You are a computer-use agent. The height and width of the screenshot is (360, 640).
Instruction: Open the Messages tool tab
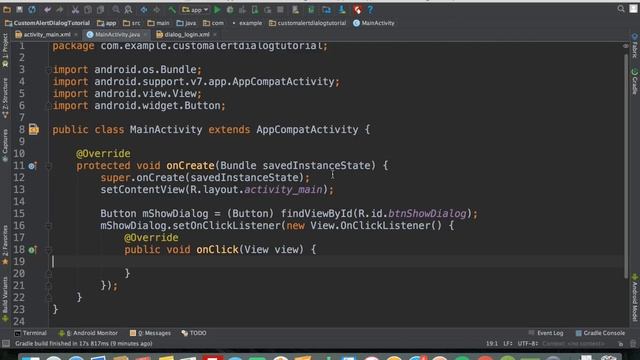150,333
